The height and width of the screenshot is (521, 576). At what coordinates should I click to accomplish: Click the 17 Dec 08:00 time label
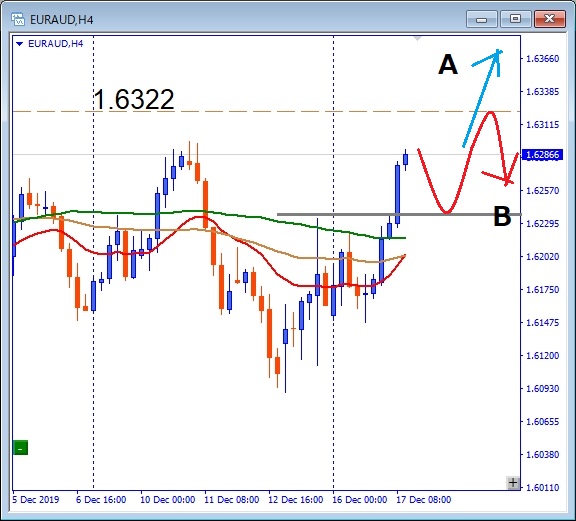click(x=424, y=500)
